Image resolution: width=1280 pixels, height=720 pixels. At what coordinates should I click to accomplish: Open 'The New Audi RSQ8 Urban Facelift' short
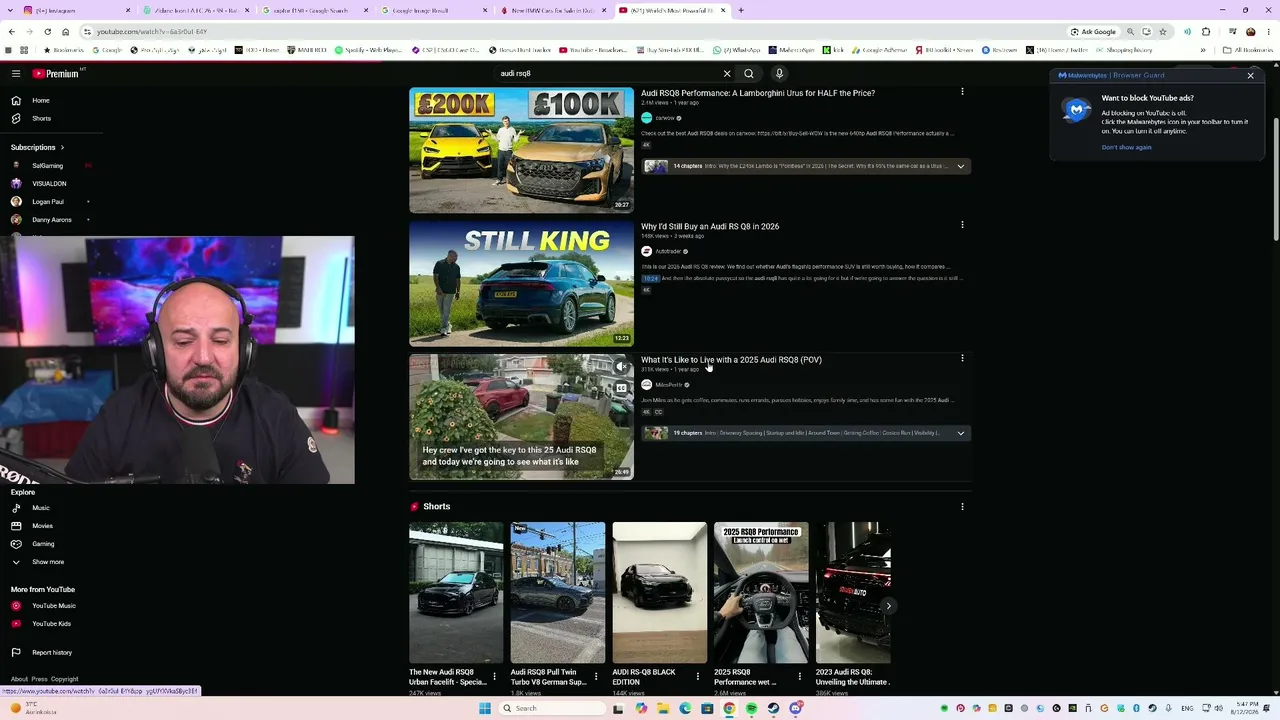point(456,593)
